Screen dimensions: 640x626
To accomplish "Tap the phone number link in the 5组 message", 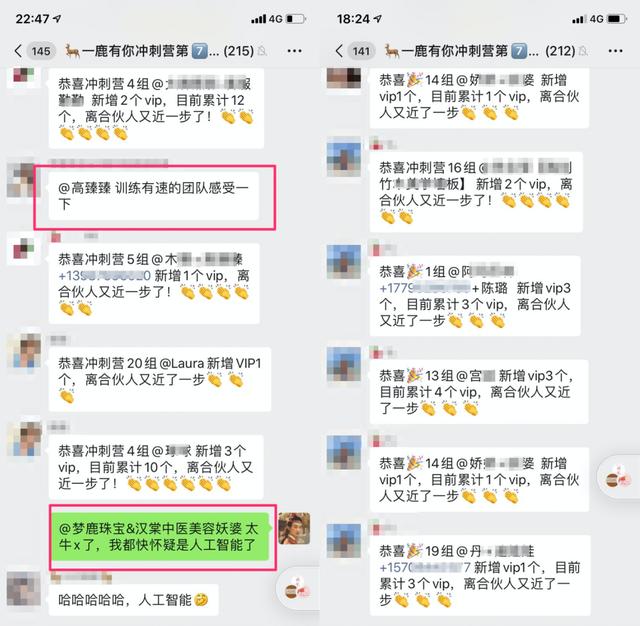I will tap(104, 275).
